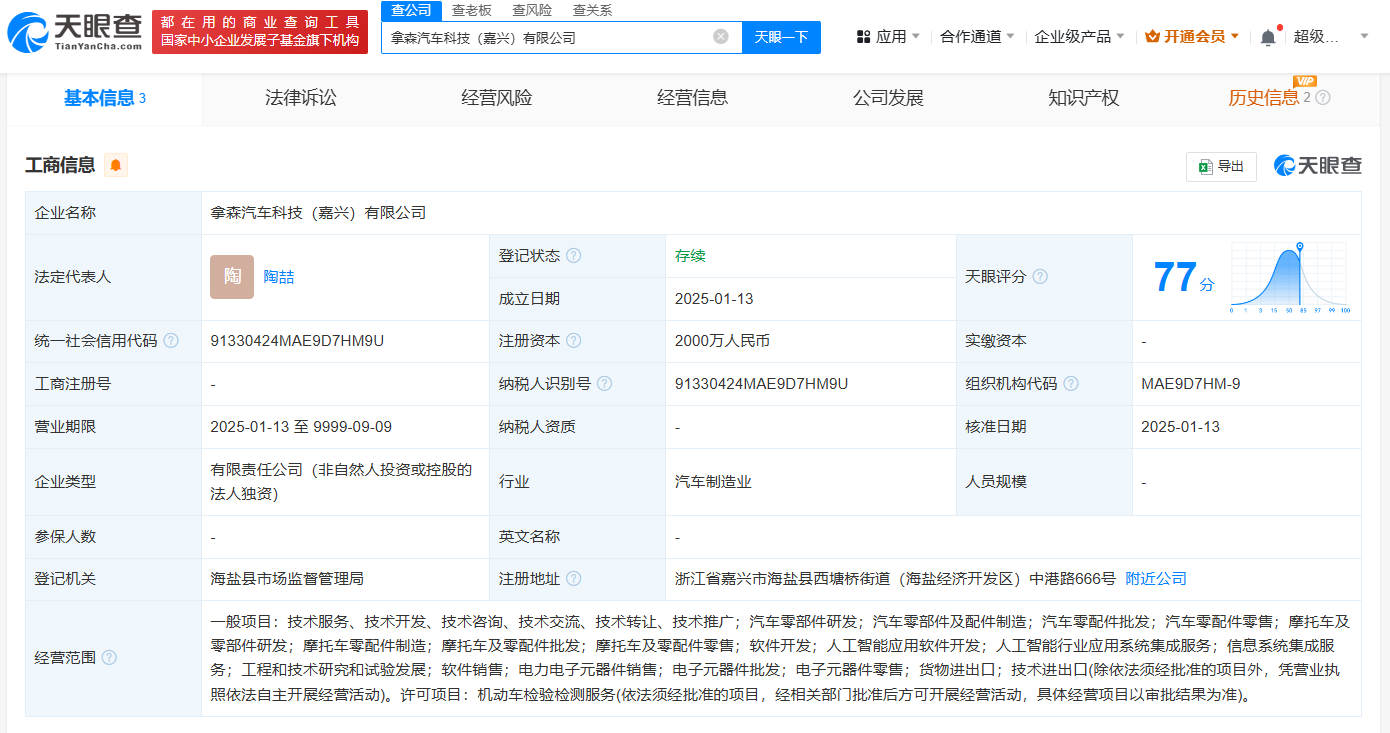
Task: Click help icon beside 注册地址
Action: pos(573,579)
